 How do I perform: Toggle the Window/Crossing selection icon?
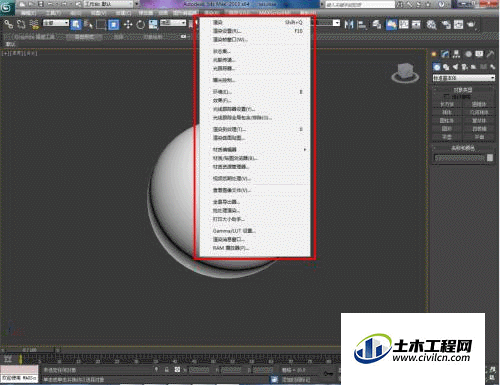tap(114, 24)
